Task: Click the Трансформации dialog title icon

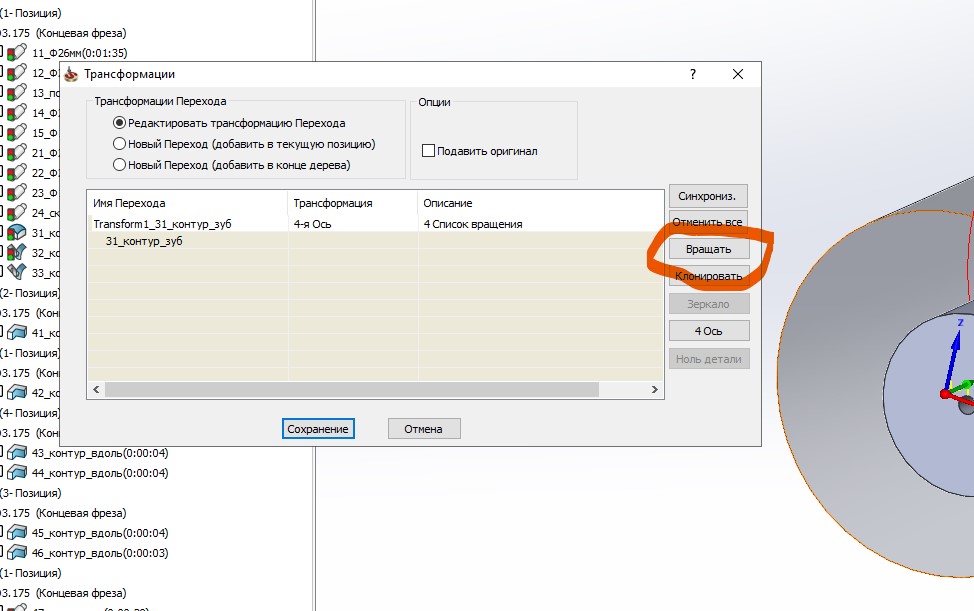Action: [x=71, y=74]
